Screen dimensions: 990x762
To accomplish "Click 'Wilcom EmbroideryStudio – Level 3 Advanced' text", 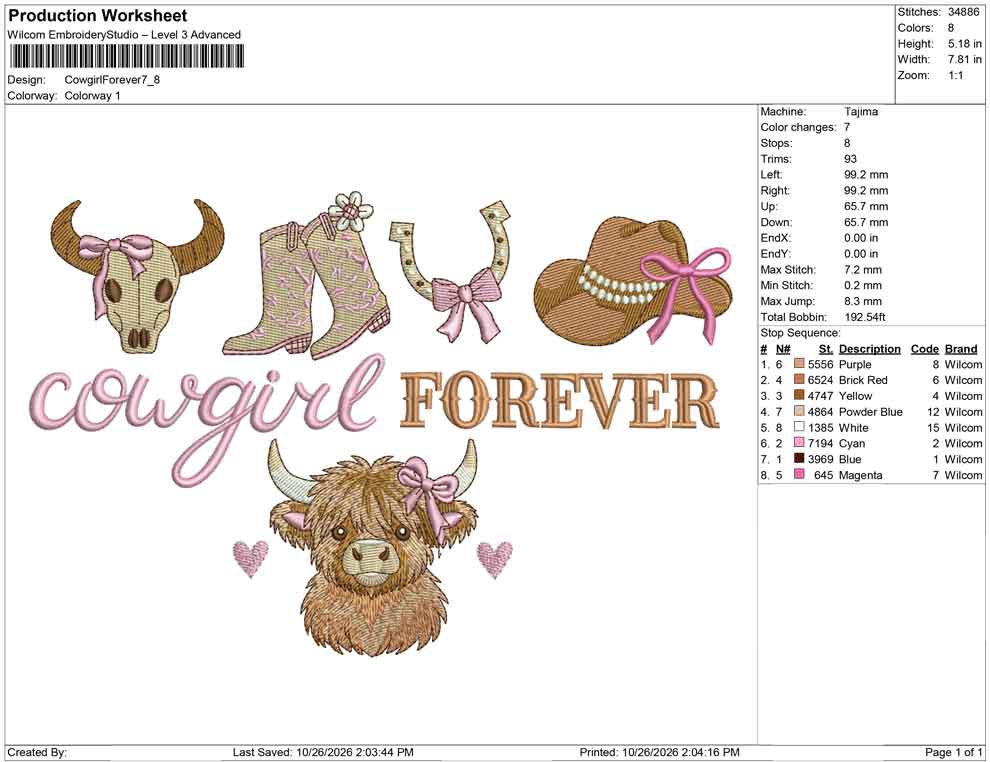I will 124,35.
